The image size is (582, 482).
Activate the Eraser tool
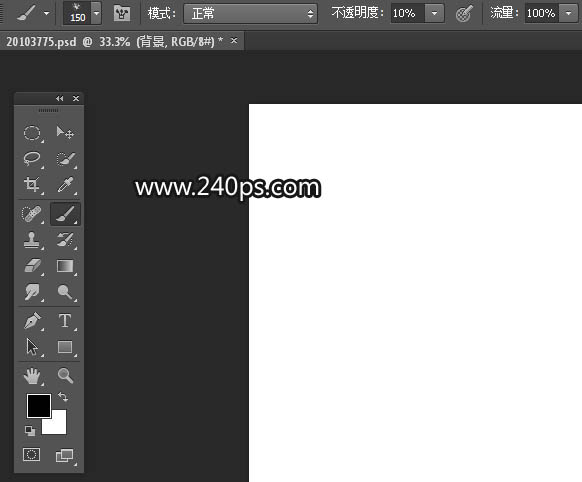[x=32, y=266]
